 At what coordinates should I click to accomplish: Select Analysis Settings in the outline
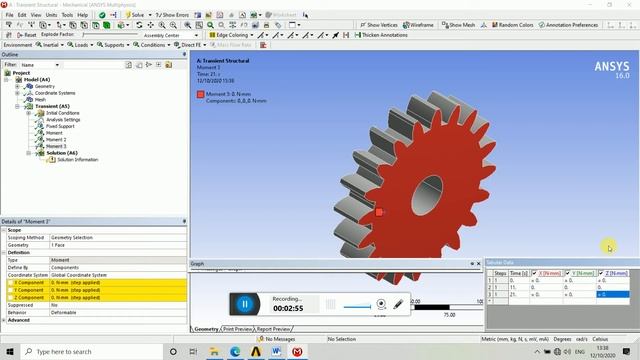pyautogui.click(x=63, y=120)
